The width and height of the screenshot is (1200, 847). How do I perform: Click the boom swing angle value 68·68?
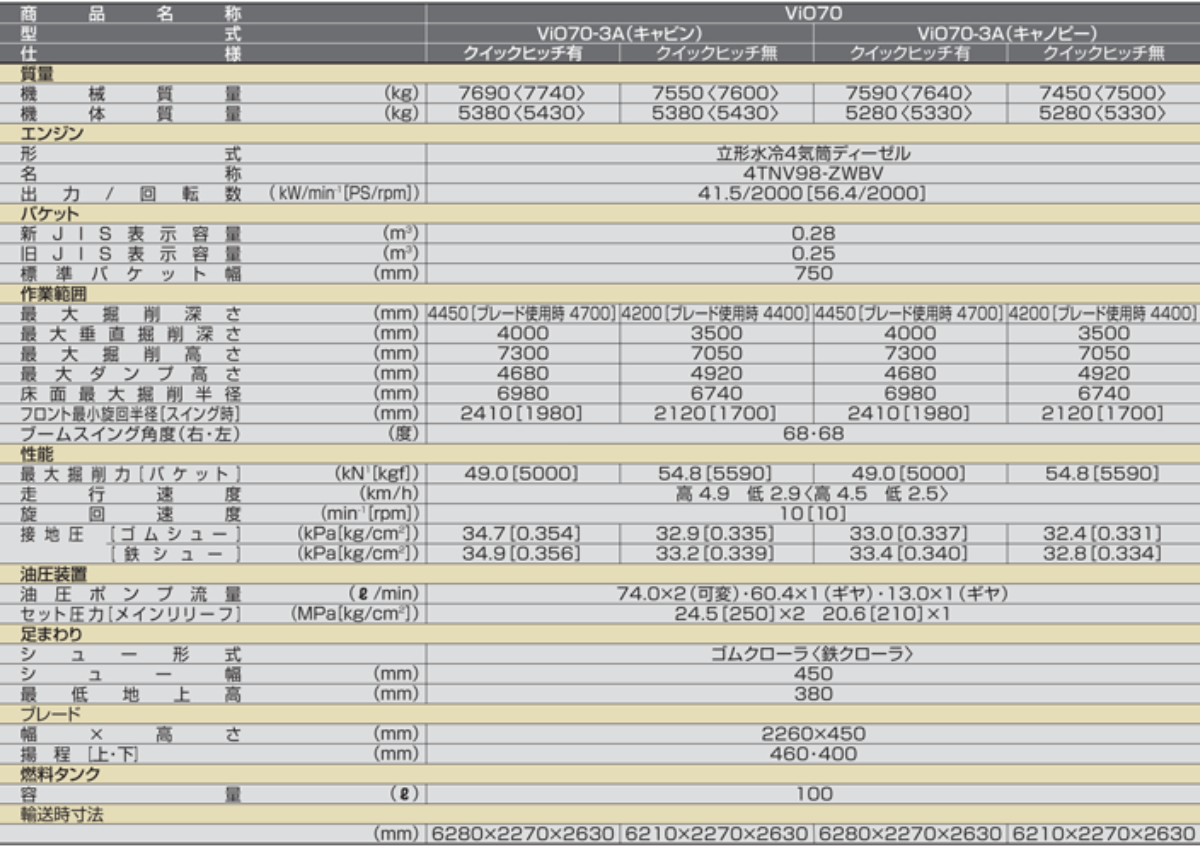pos(812,434)
